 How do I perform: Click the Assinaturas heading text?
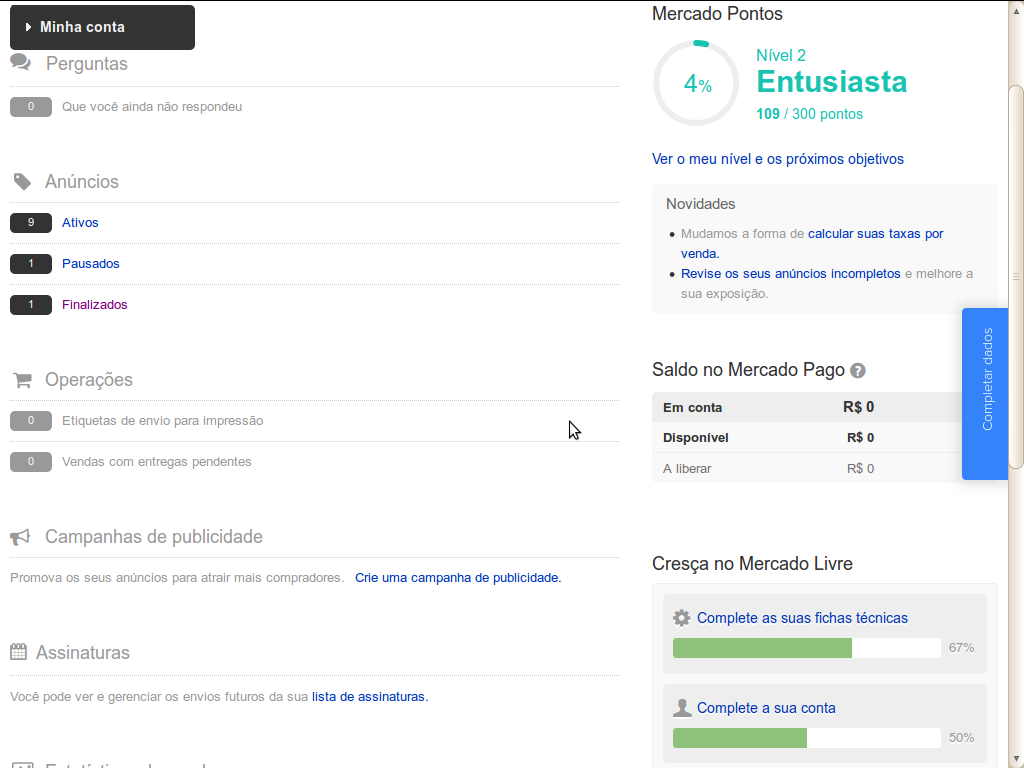(82, 652)
